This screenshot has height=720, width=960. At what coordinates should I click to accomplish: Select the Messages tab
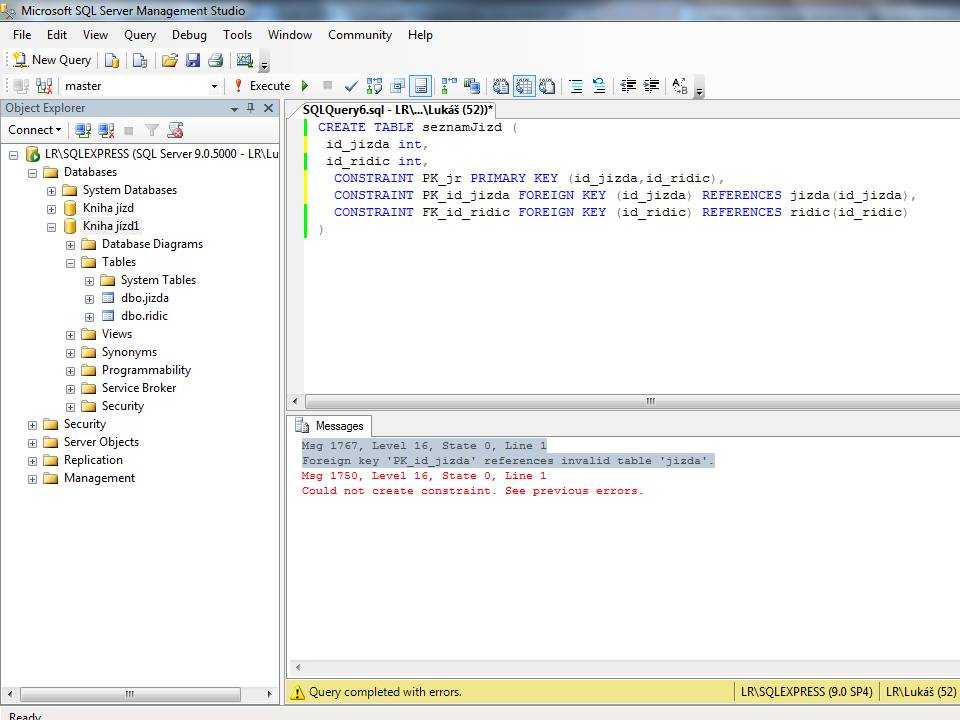click(x=330, y=426)
